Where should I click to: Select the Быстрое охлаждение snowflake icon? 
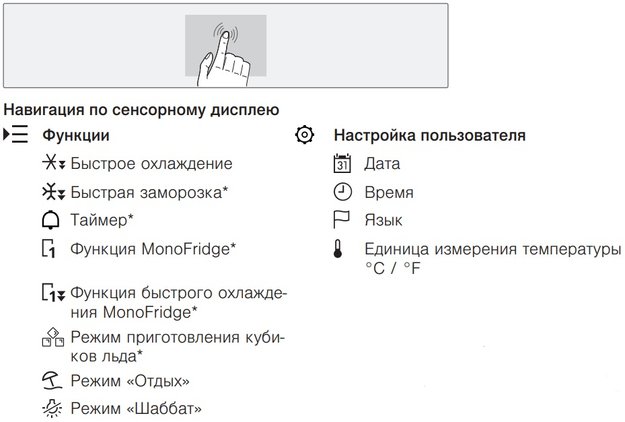click(54, 164)
